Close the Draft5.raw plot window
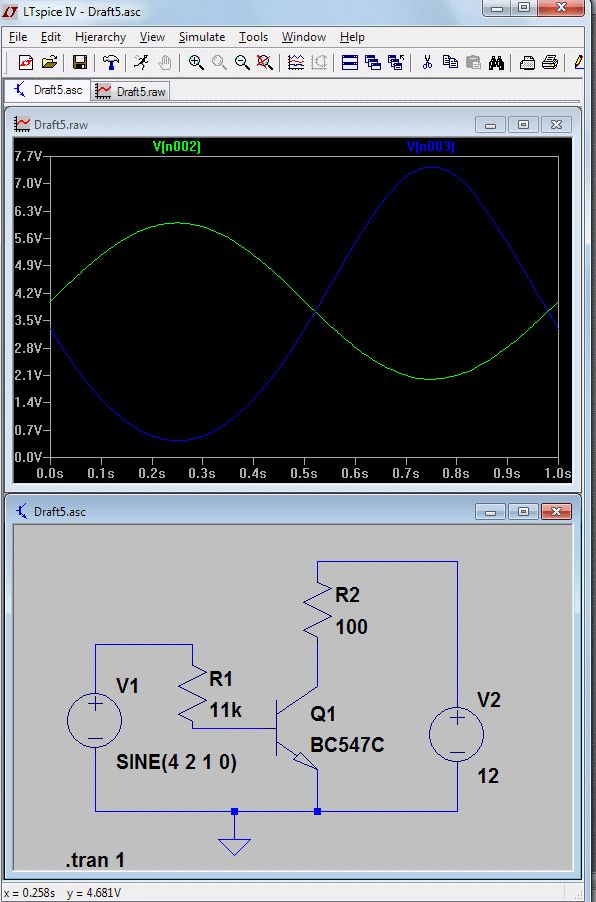This screenshot has width=596, height=902. coord(556,124)
